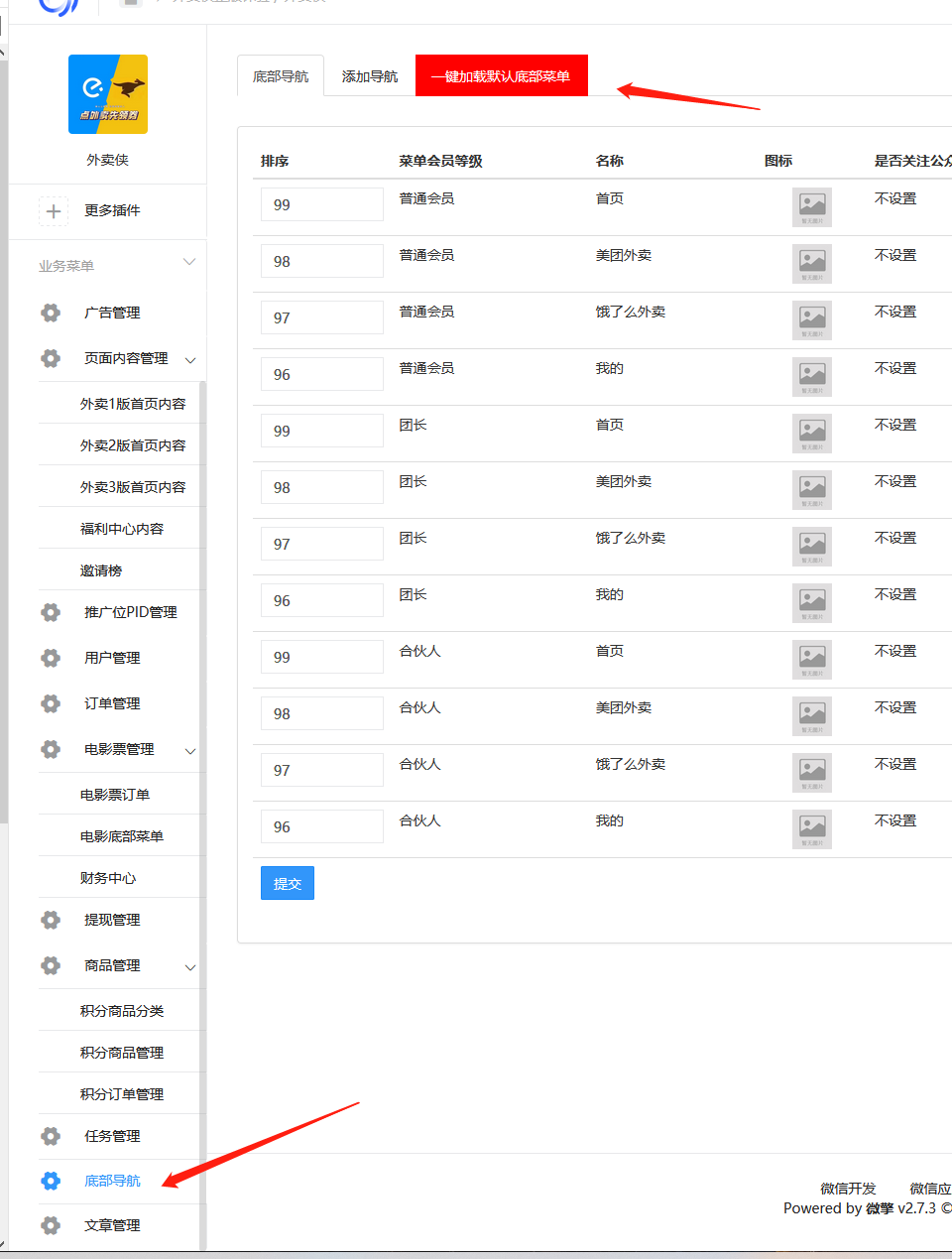
Task: Click the 外卖侠 app logo
Action: click(107, 94)
